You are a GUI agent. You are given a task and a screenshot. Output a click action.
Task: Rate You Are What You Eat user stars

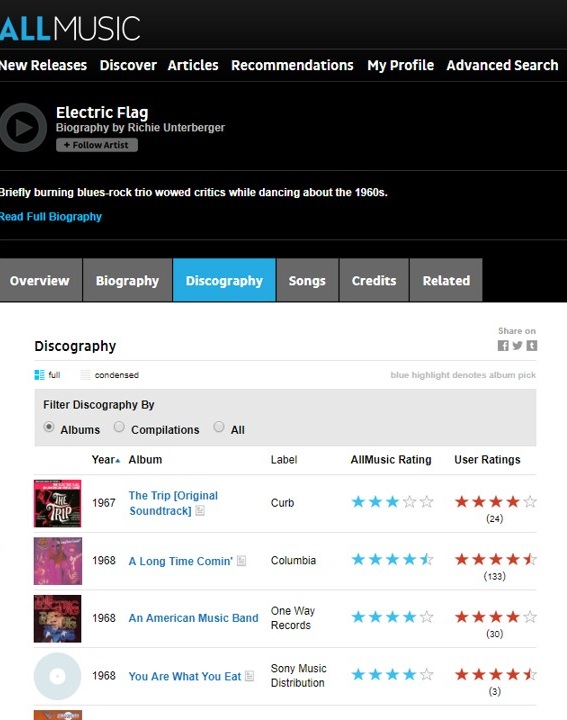click(495, 675)
